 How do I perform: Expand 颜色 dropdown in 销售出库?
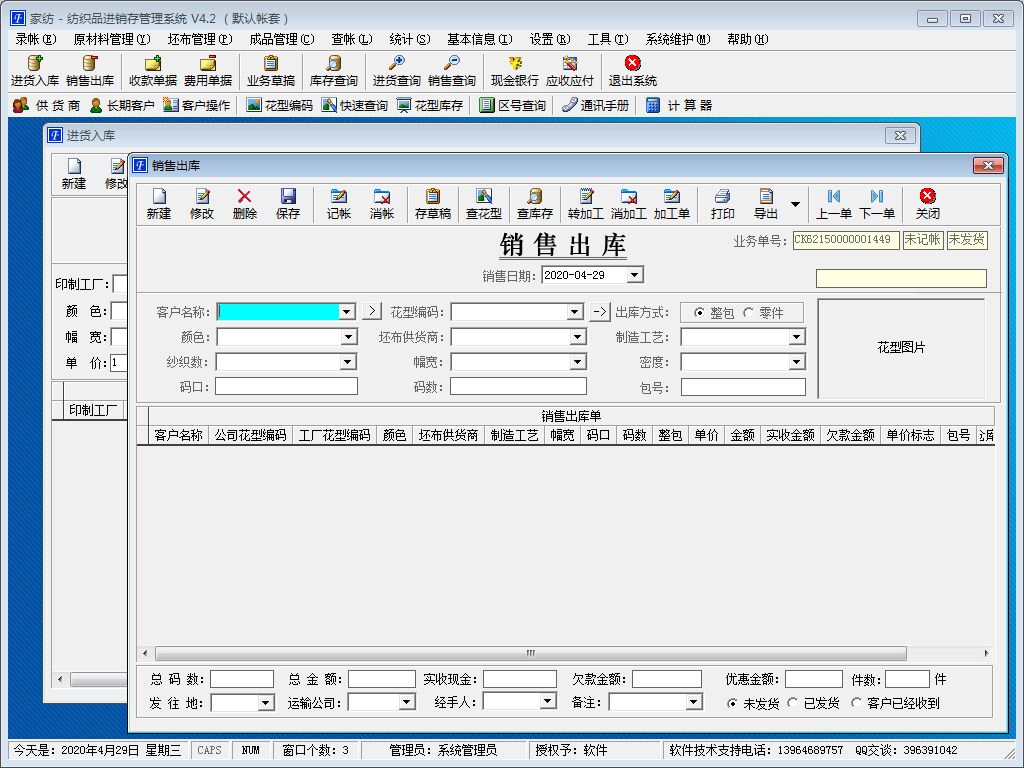[x=349, y=337]
